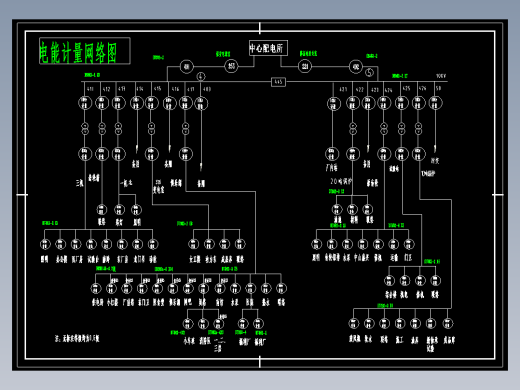This screenshot has height=390, width=520.
Task: Select the lower meter circle on feeder 411
Action: click(85, 154)
